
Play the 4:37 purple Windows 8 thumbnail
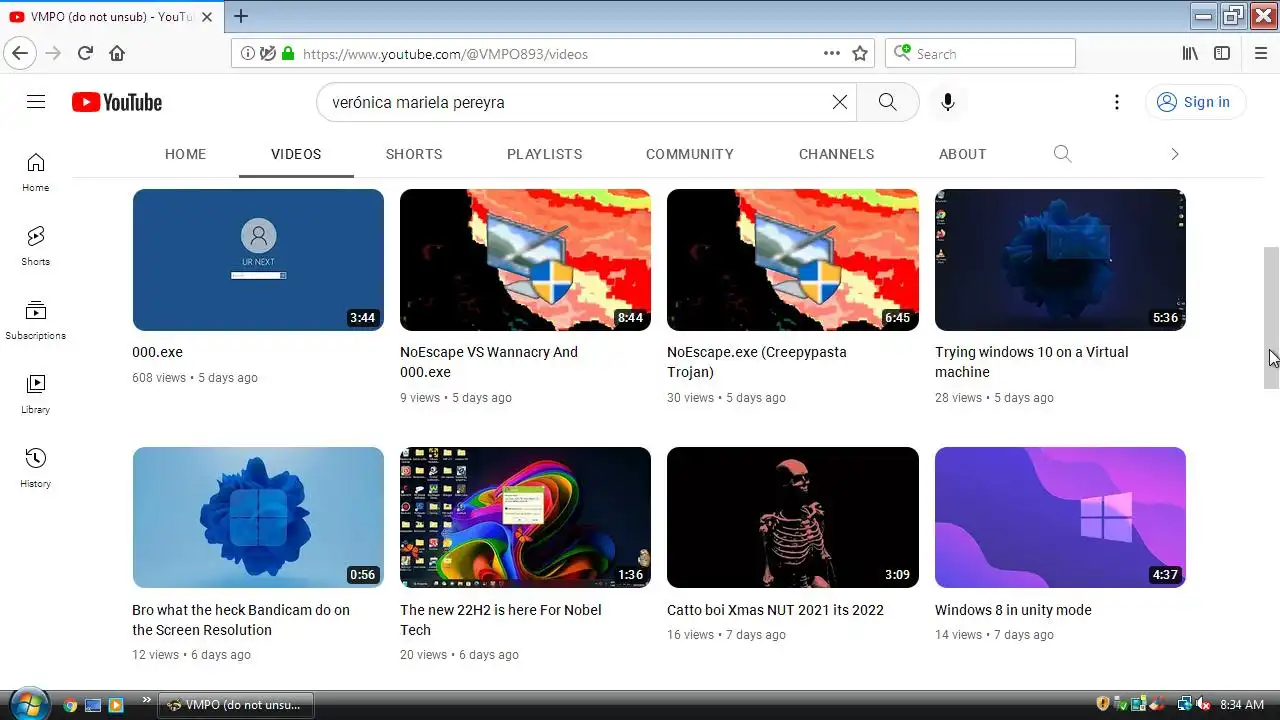[x=1060, y=517]
